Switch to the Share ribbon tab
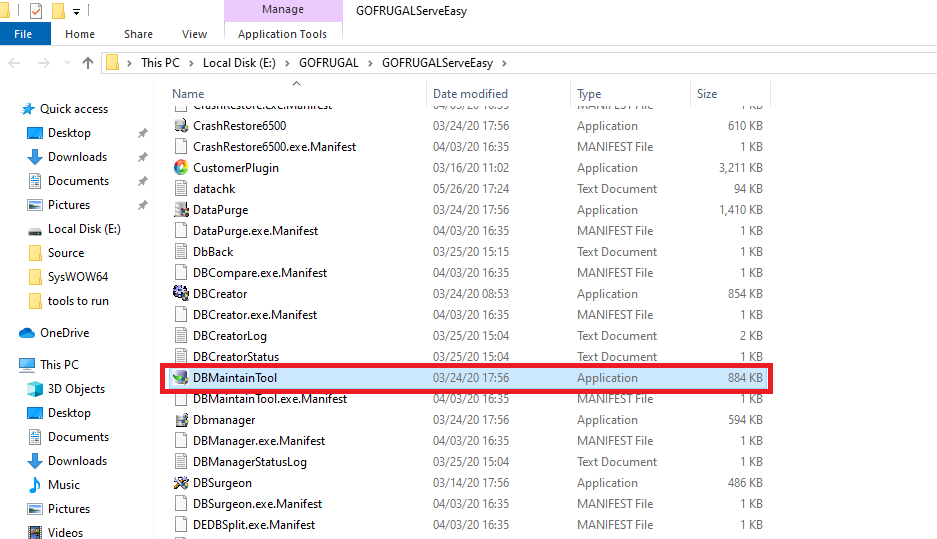This screenshot has width=937, height=539. tap(139, 34)
